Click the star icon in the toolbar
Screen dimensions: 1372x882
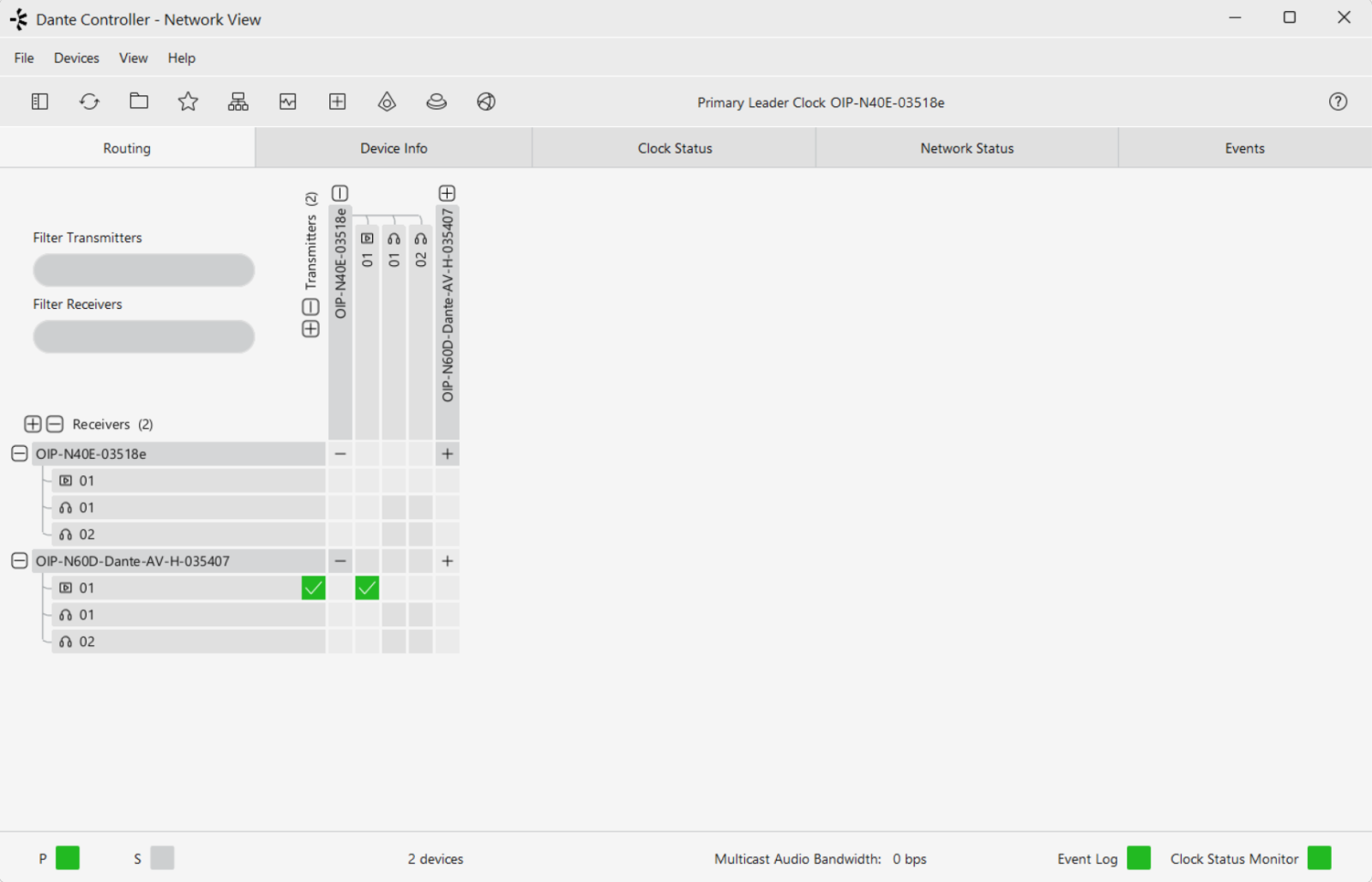[x=188, y=102]
